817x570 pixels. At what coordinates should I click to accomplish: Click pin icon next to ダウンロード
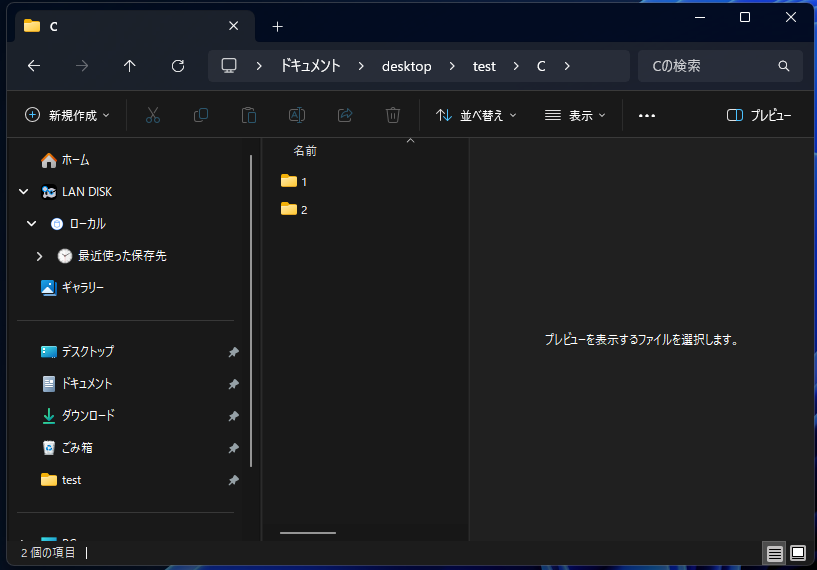point(233,416)
